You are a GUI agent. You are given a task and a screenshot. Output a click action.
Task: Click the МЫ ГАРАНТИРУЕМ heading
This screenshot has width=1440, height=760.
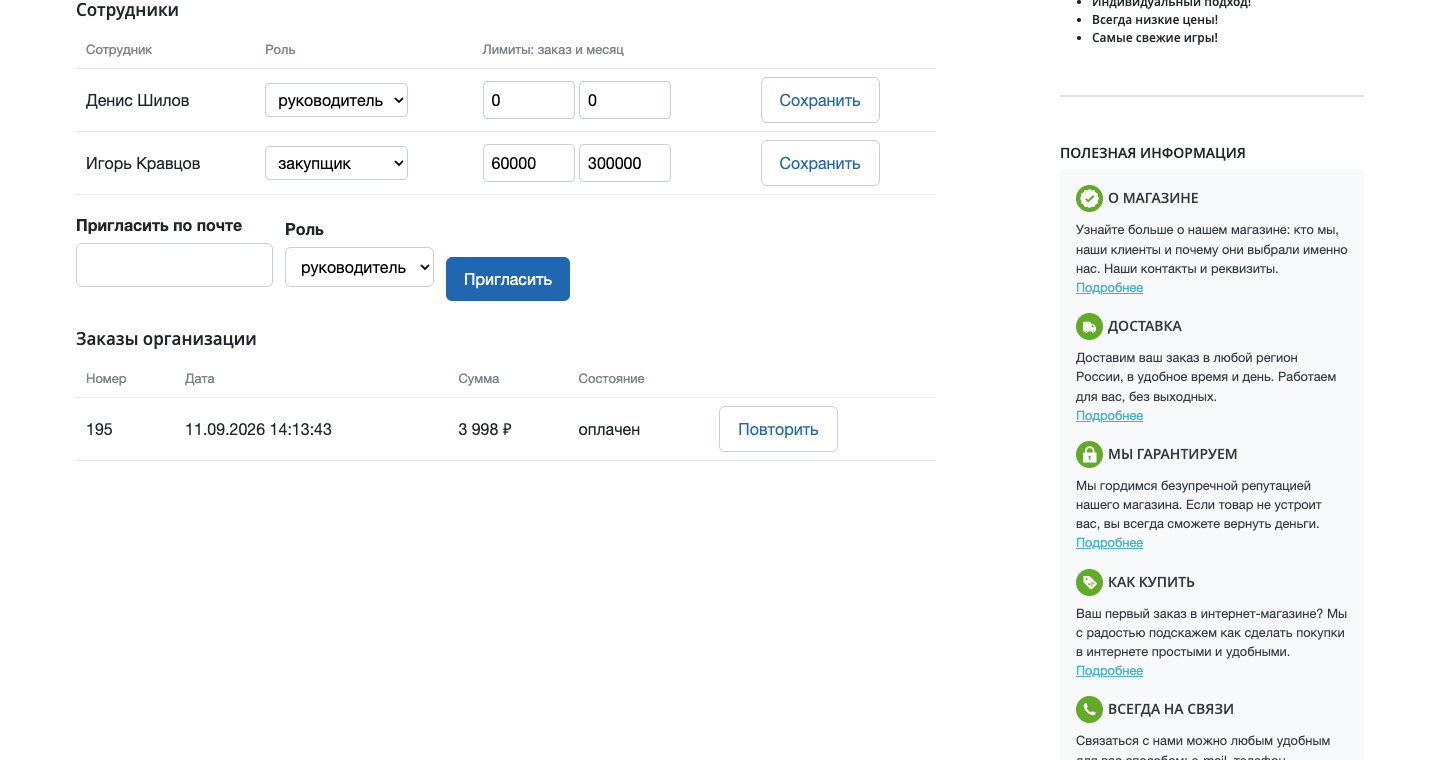click(1173, 454)
